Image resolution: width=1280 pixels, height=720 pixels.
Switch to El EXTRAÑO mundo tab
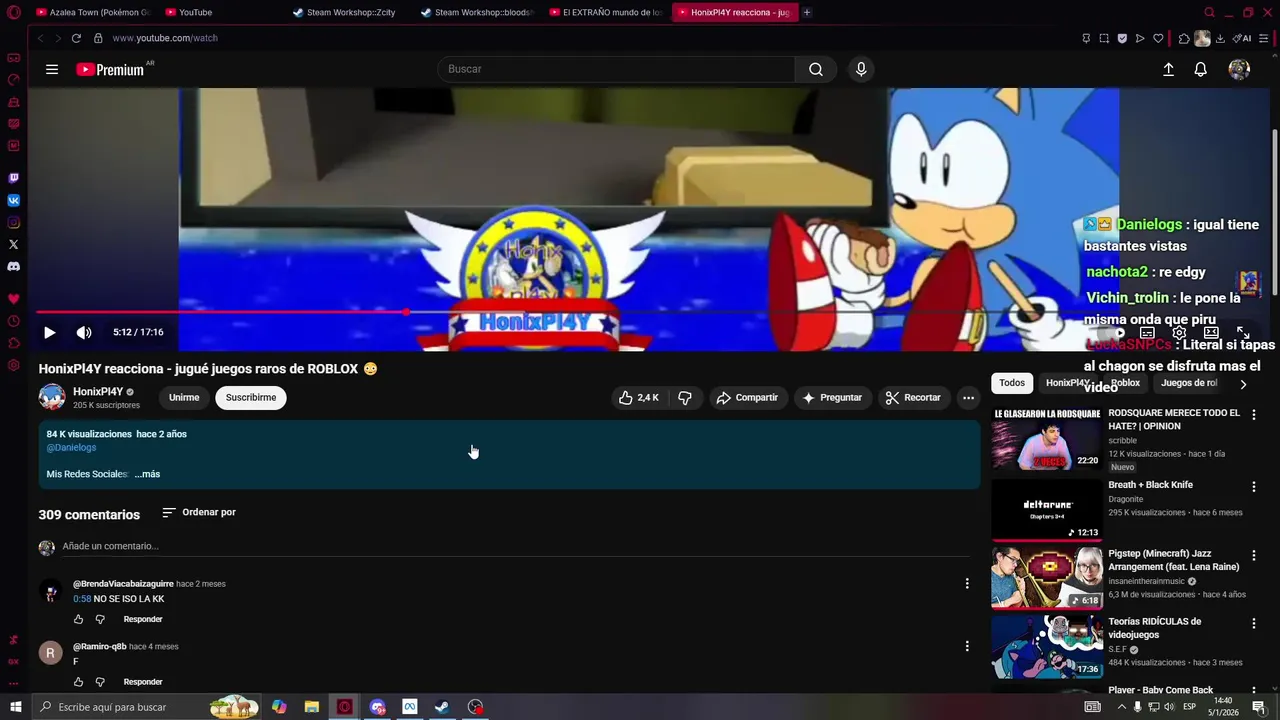click(x=607, y=12)
